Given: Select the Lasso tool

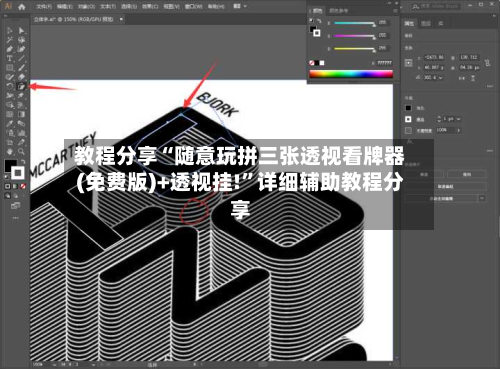Looking at the screenshot, I should click(21, 40).
